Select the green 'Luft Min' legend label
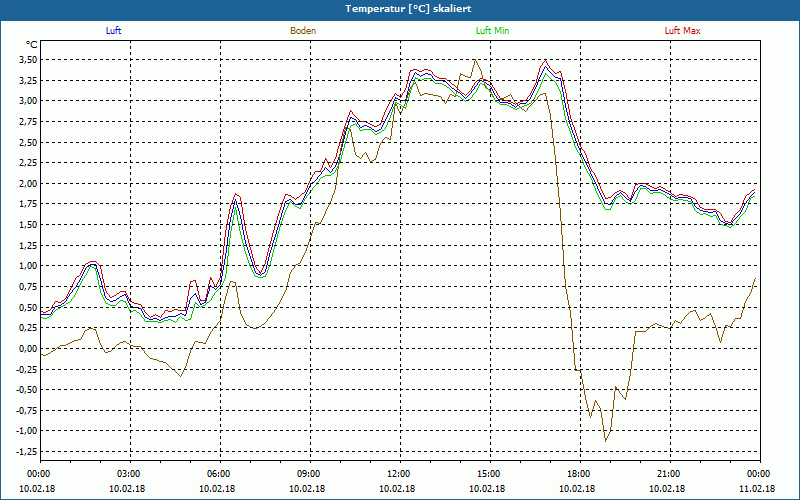The image size is (800, 500). point(492,31)
